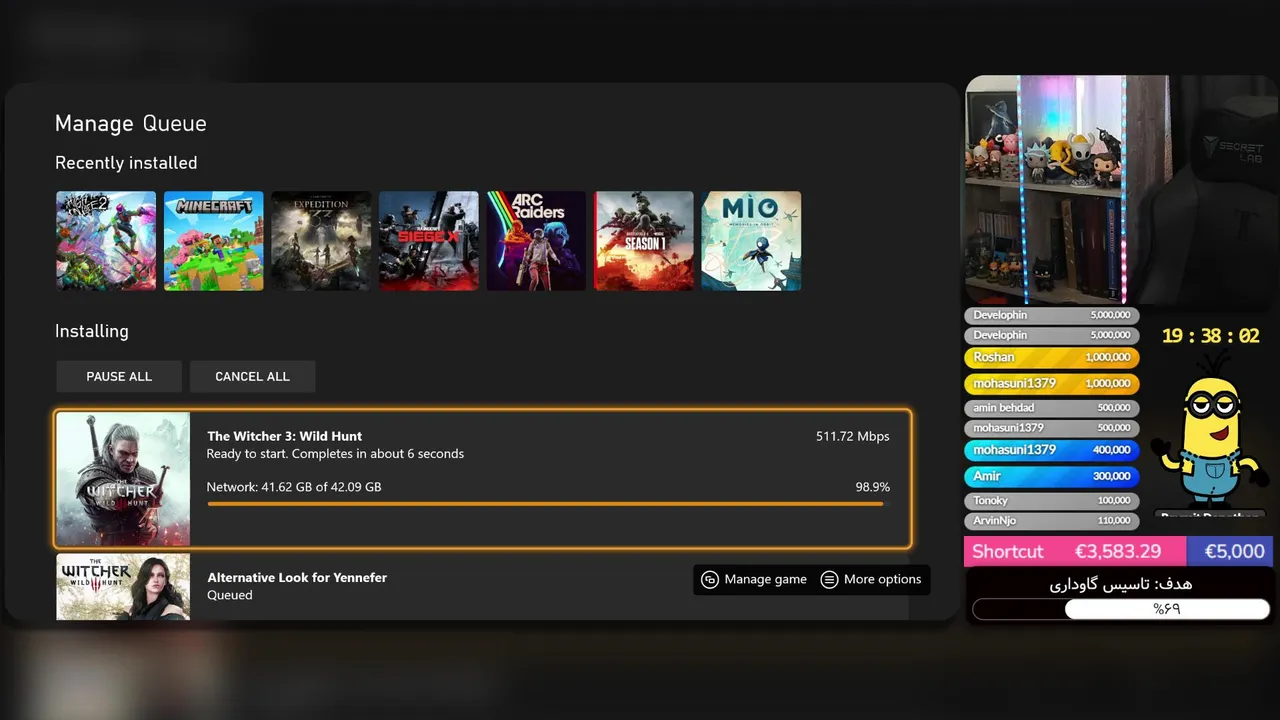Open the High on Life 2 tile
The image size is (1280, 720).
point(106,241)
